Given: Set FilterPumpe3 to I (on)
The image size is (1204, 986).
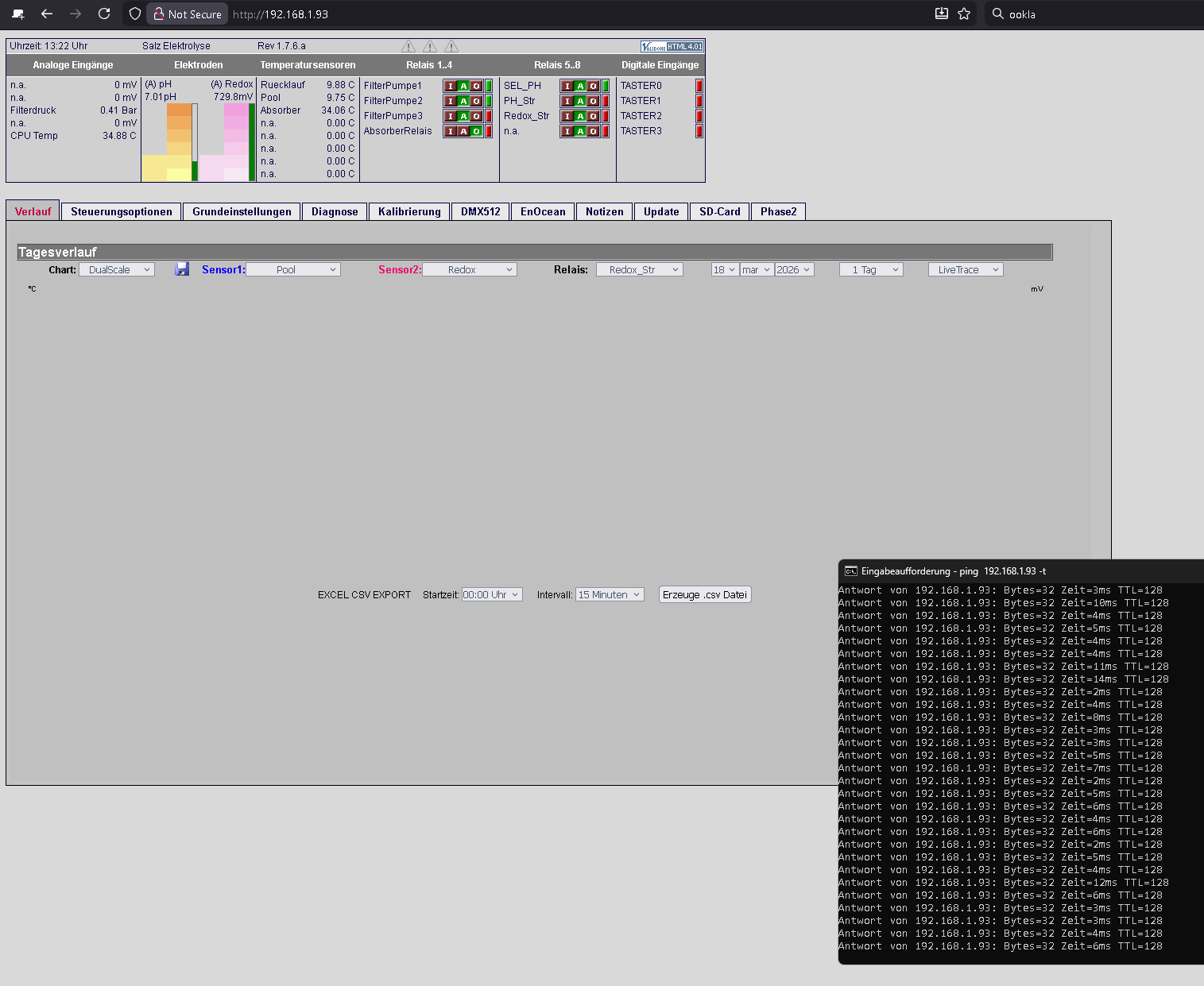Looking at the screenshot, I should click(x=451, y=116).
